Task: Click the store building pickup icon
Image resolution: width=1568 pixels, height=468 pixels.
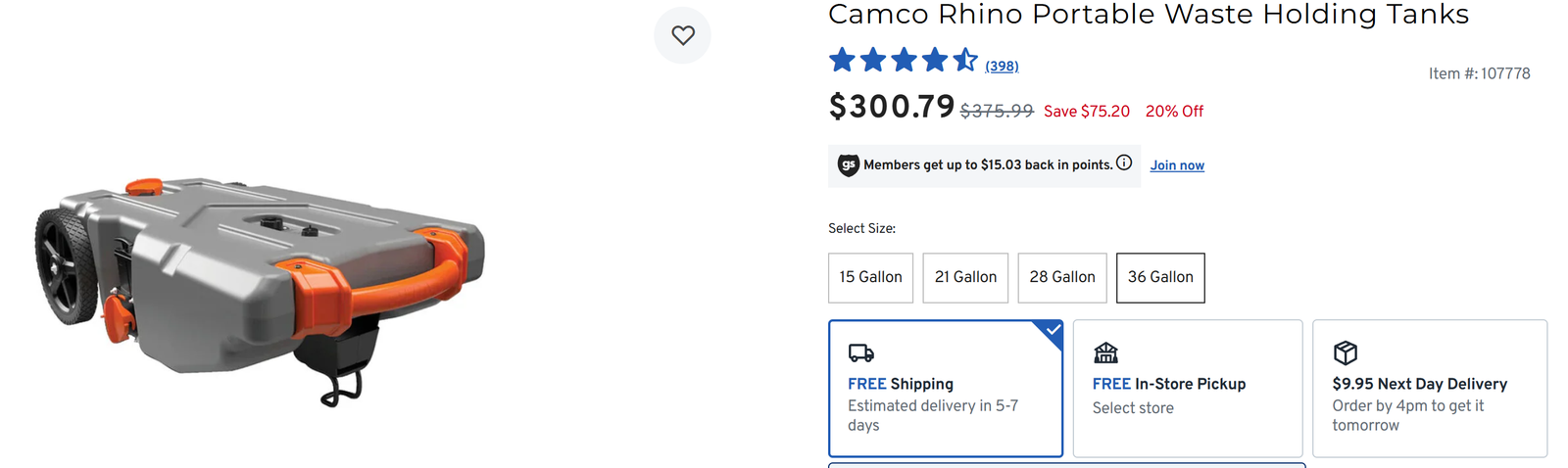Action: (1105, 352)
